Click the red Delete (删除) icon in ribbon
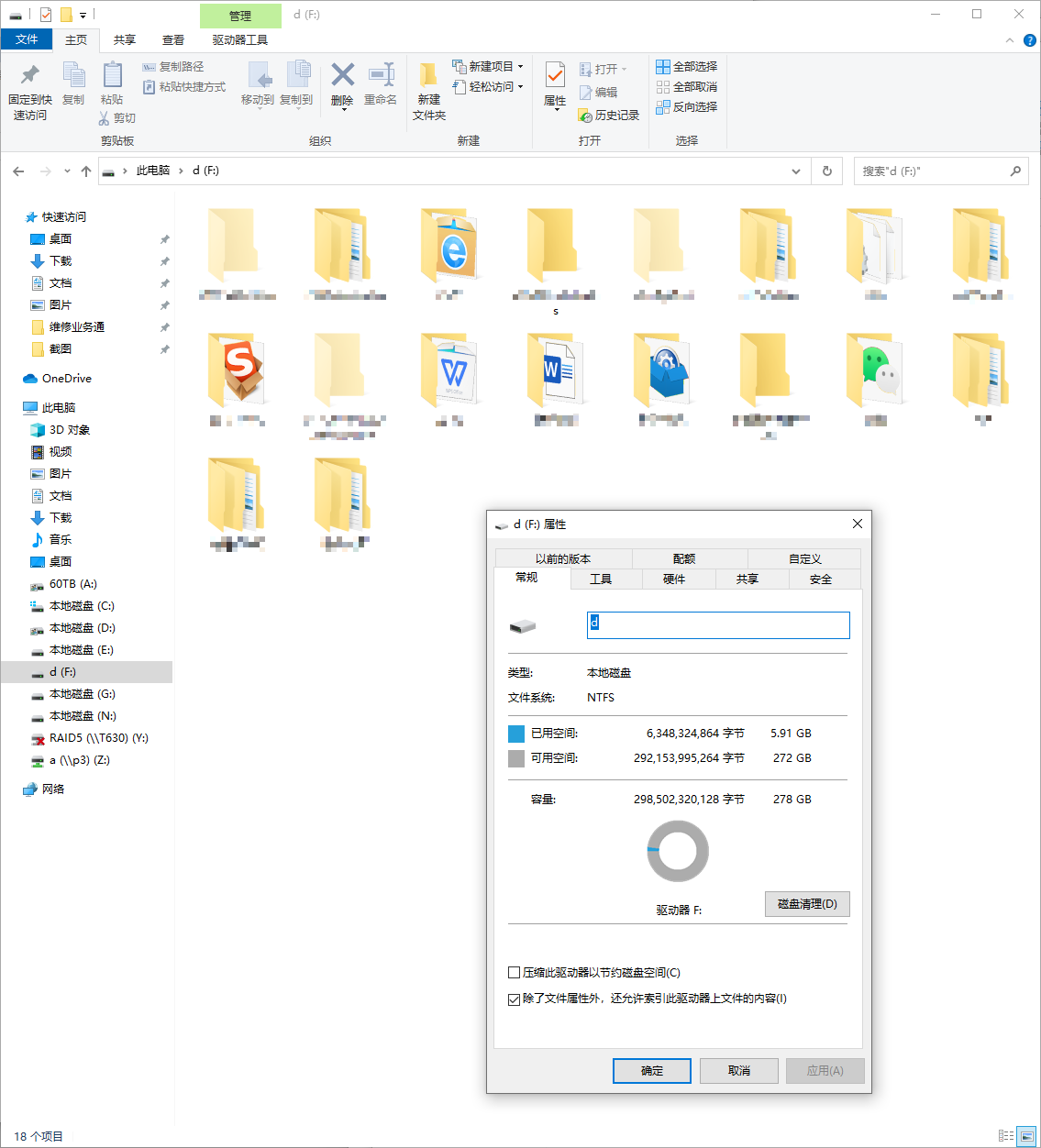The width and height of the screenshot is (1041, 1148). pyautogui.click(x=342, y=75)
